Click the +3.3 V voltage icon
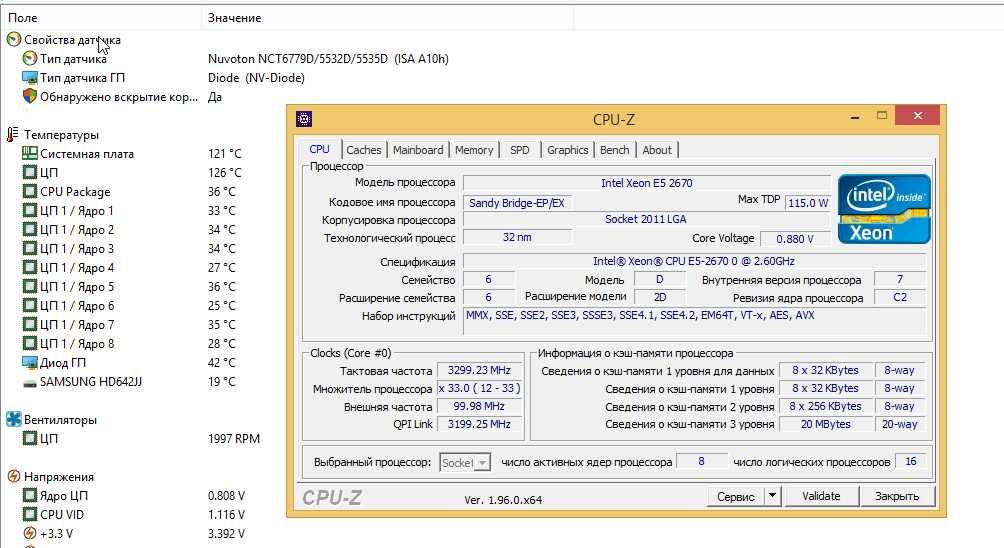This screenshot has width=1004, height=548. (x=29, y=533)
